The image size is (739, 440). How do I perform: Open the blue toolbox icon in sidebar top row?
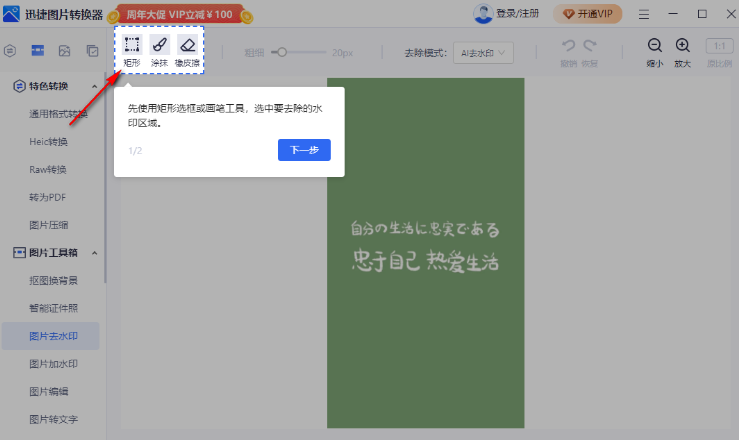click(38, 50)
